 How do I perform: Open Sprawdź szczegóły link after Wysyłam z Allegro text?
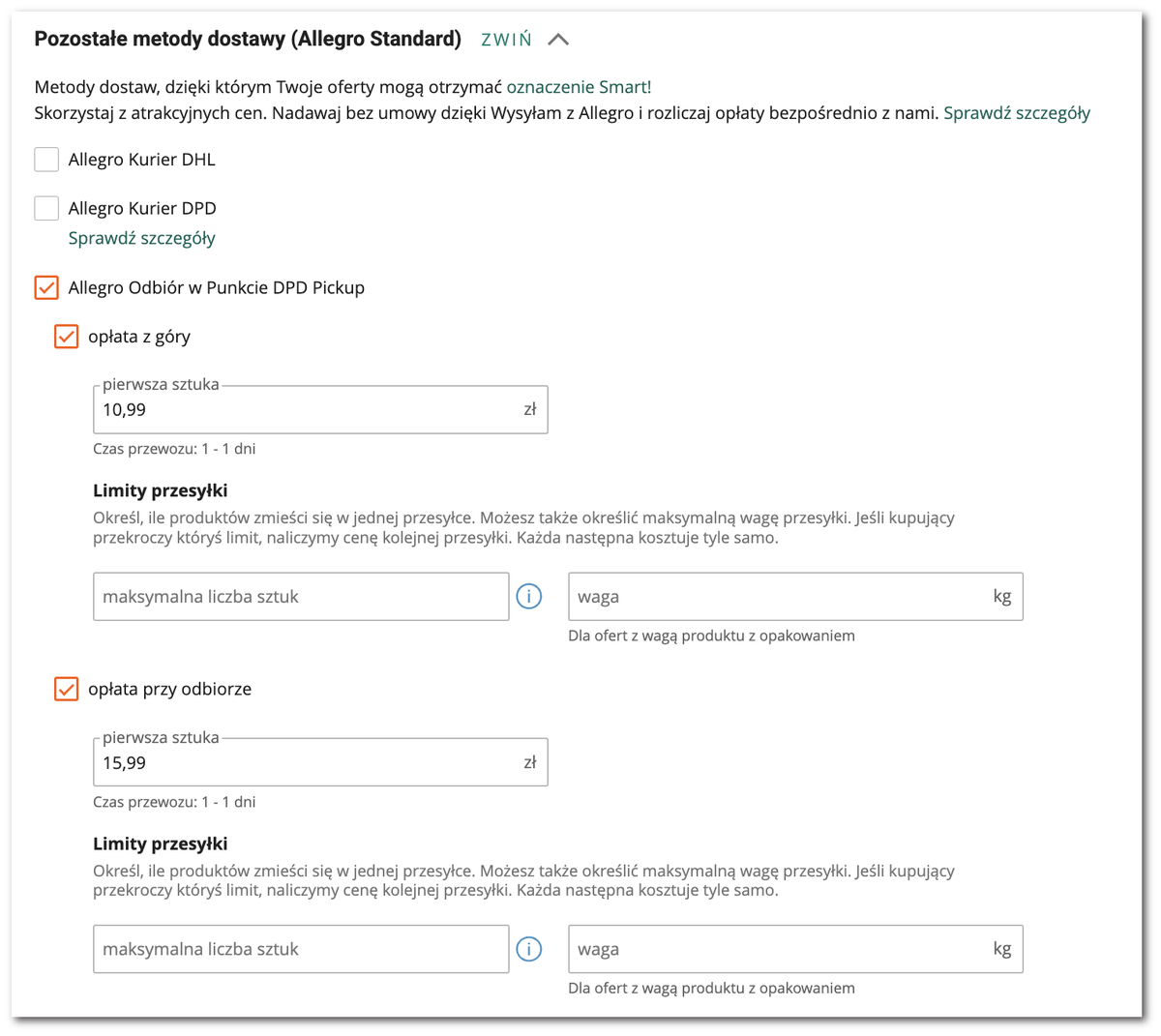coord(1016,113)
